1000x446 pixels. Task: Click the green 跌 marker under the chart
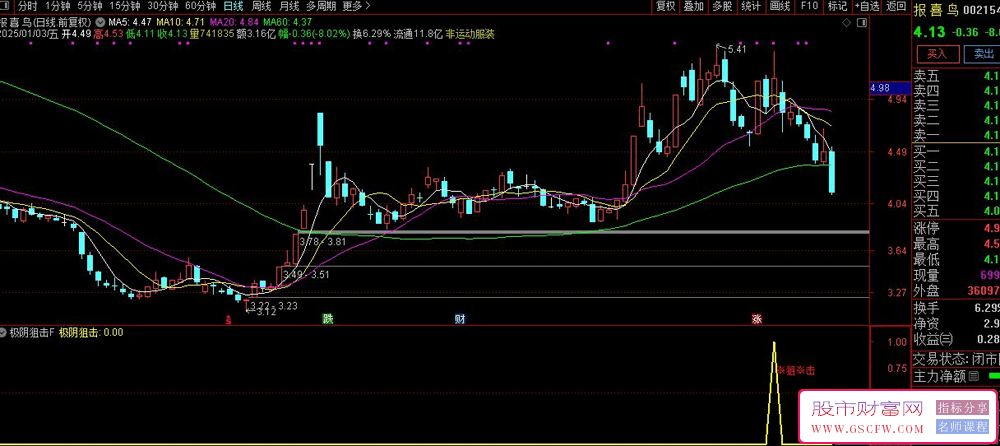point(327,319)
